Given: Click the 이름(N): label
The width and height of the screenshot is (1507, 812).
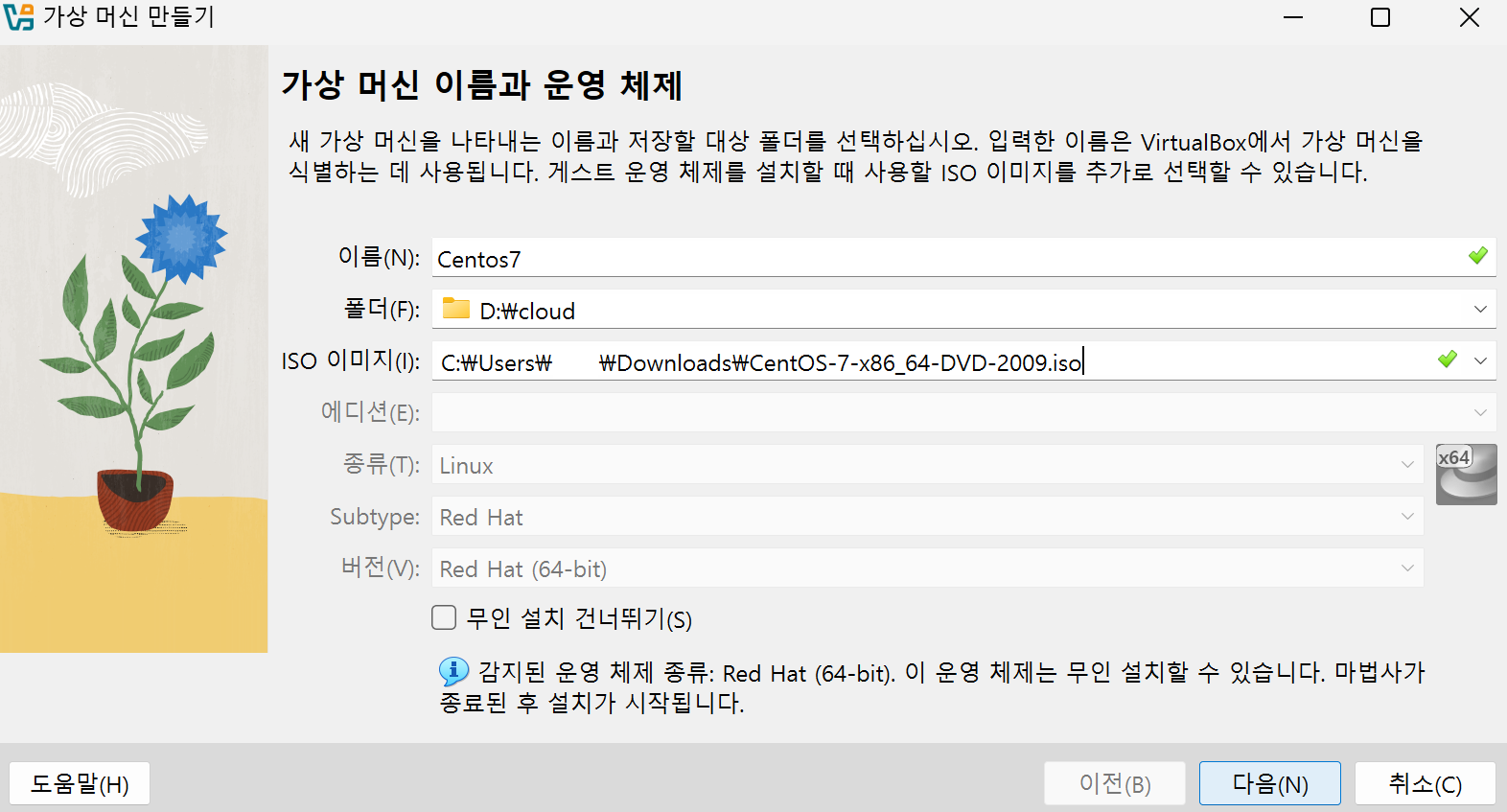Looking at the screenshot, I should tap(379, 257).
